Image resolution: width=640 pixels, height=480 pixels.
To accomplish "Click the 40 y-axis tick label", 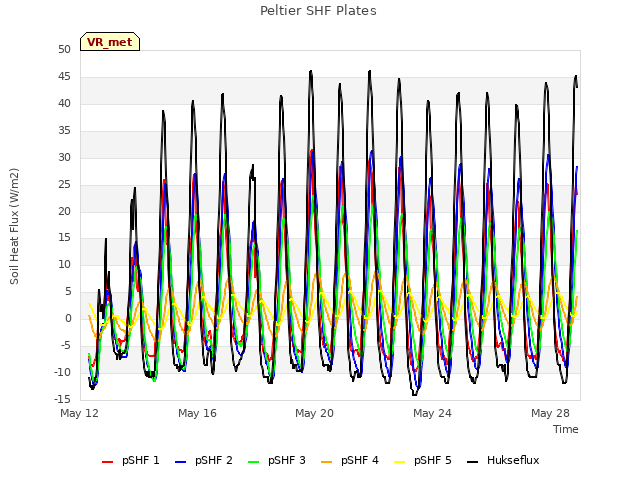I will click(64, 103).
